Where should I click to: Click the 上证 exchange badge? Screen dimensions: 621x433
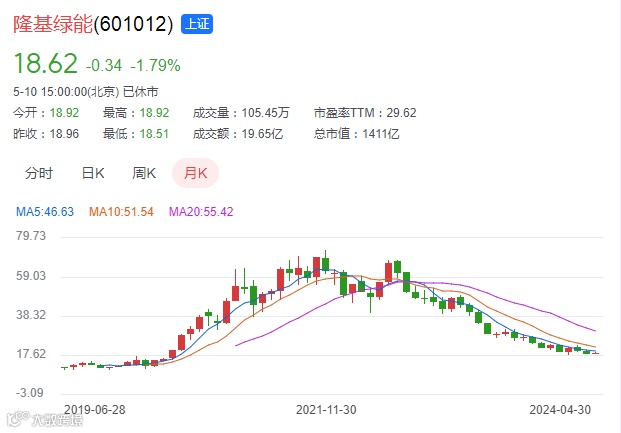[x=197, y=24]
